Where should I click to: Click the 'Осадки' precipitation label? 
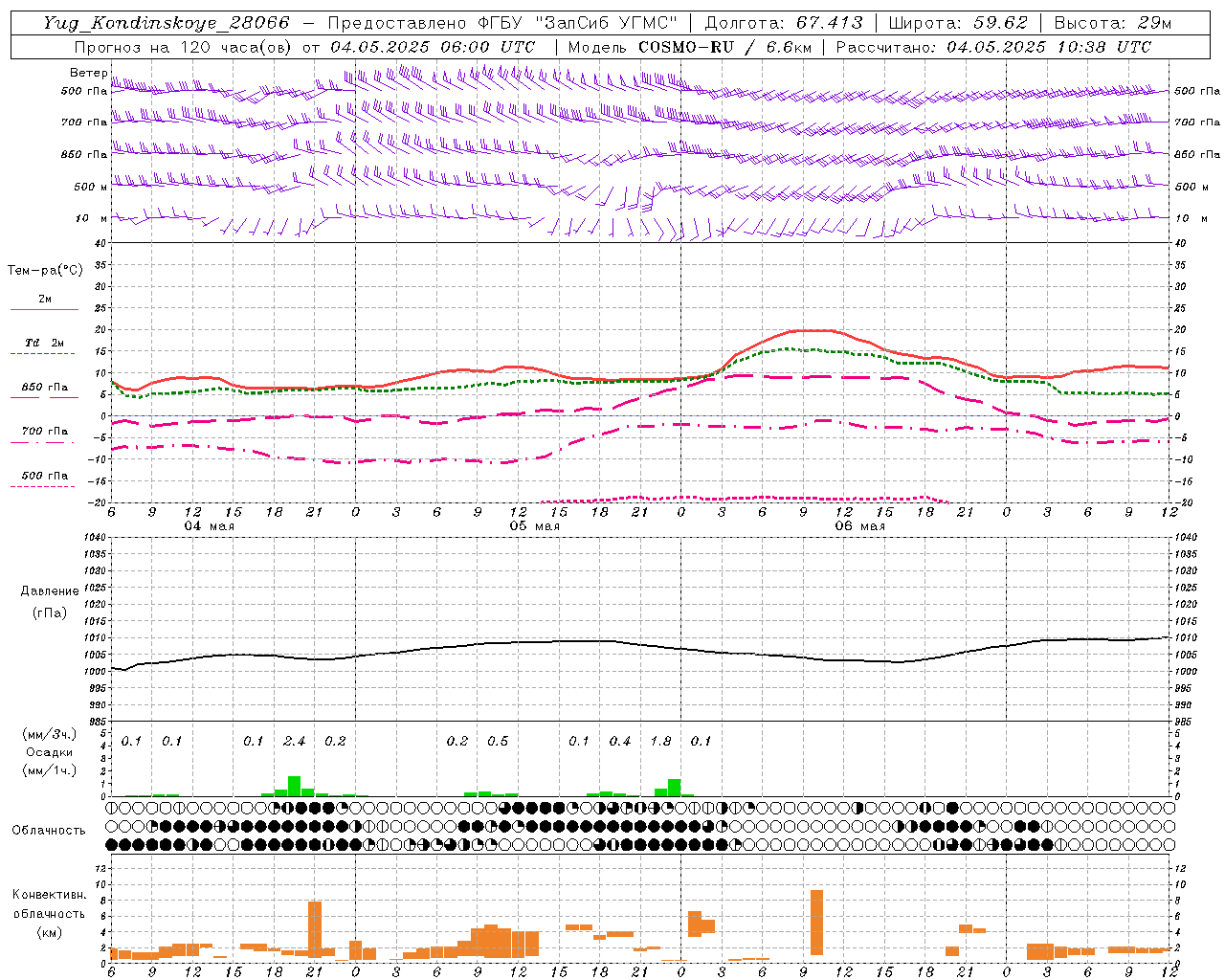coord(50,752)
